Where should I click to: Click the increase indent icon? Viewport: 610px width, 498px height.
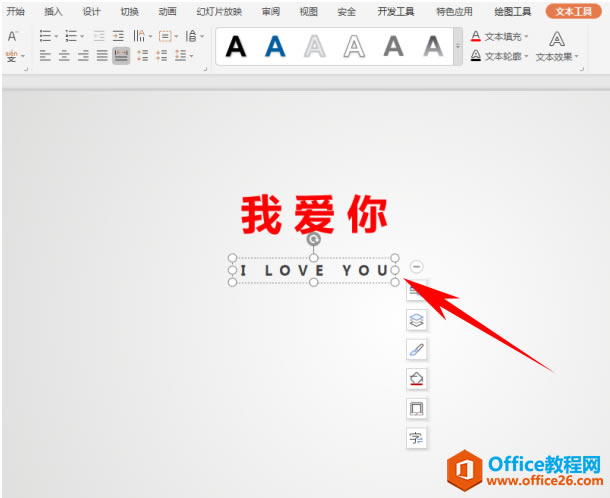118,36
